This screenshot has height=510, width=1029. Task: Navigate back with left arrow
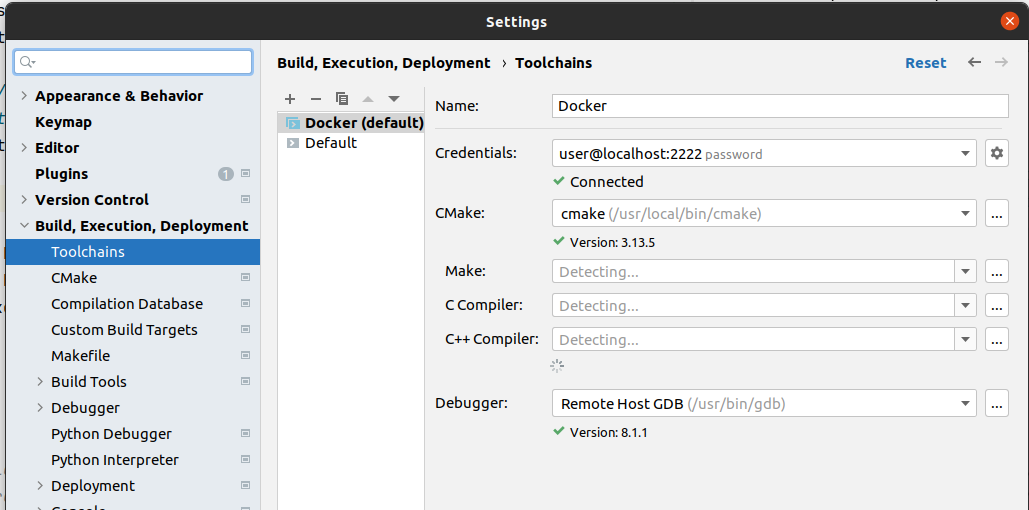coord(974,62)
